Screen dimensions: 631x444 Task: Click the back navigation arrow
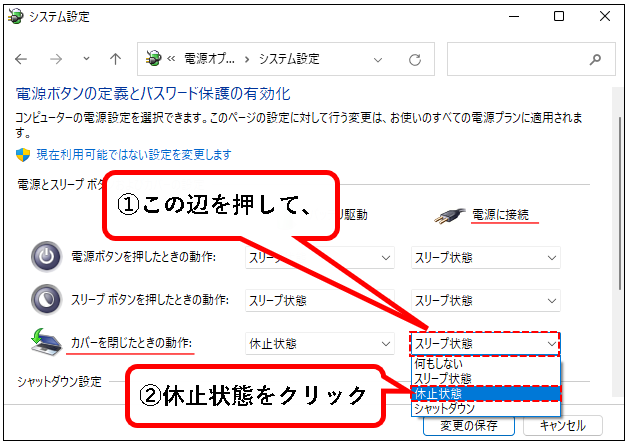tap(21, 59)
